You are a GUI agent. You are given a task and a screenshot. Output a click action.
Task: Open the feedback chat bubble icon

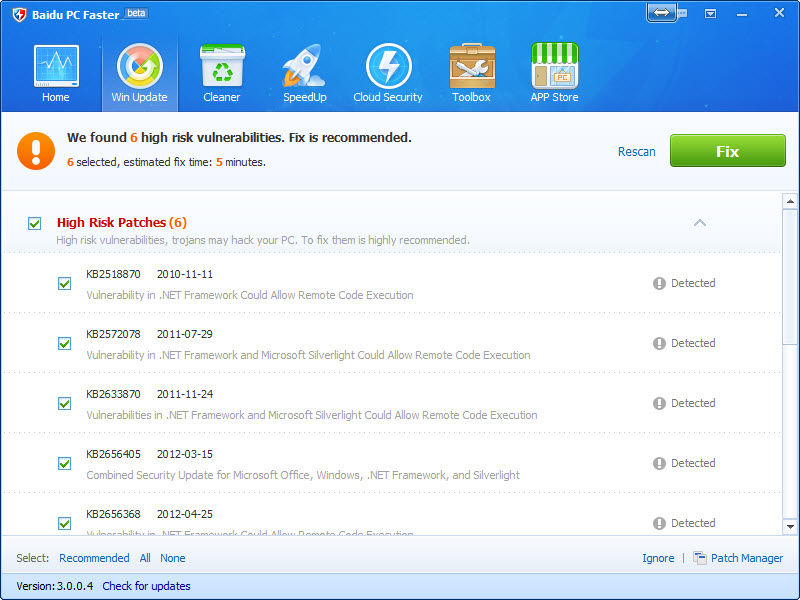click(x=682, y=14)
